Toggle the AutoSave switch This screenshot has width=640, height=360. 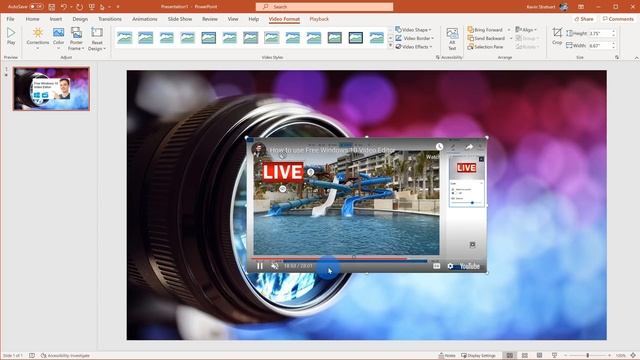click(36, 7)
